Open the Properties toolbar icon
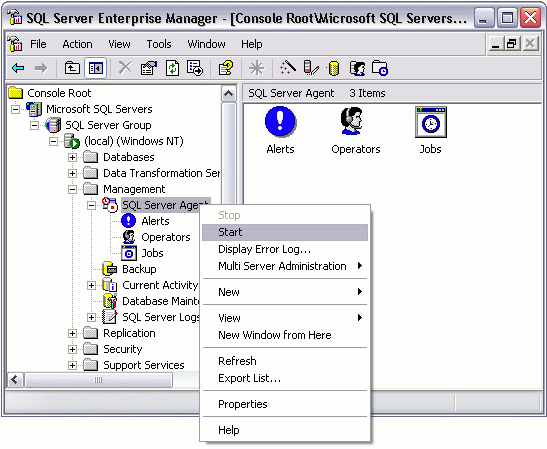The width and height of the screenshot is (547, 449). pos(149,68)
